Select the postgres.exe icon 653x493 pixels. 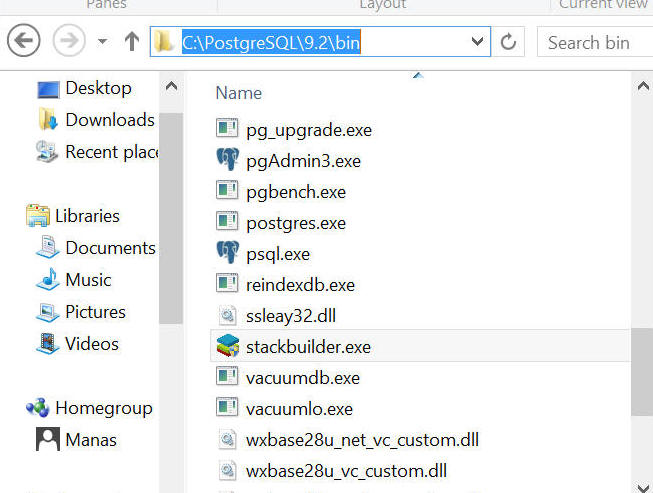tap(227, 222)
